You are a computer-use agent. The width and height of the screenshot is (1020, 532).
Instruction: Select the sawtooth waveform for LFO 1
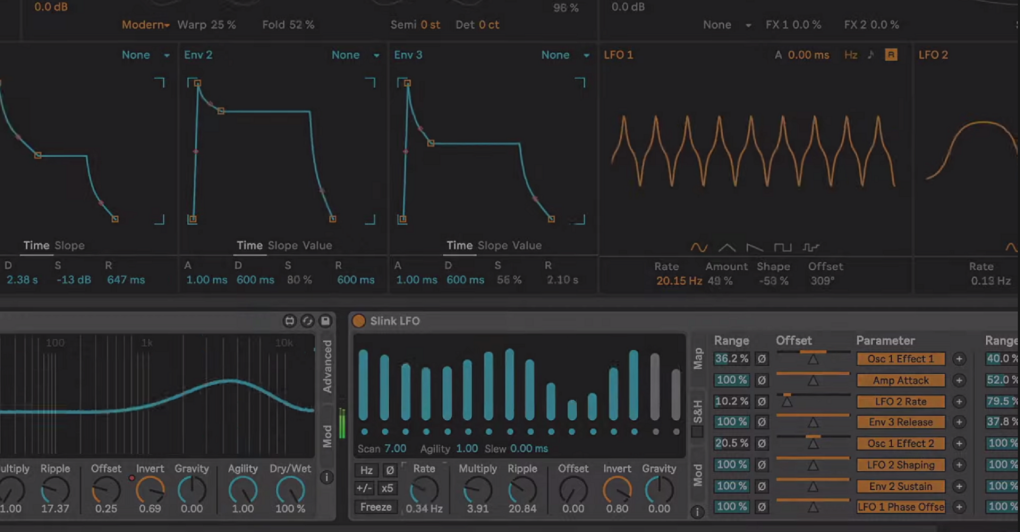[755, 248]
